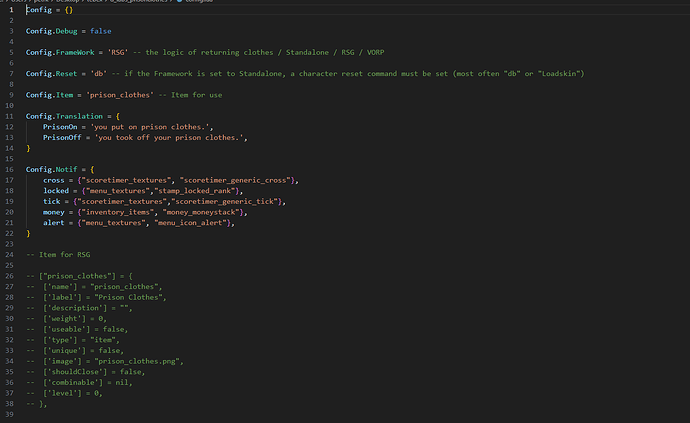This screenshot has height=423, width=690.
Task: Click the ['type'] = "item" line
Action: pyautogui.click(x=73, y=340)
